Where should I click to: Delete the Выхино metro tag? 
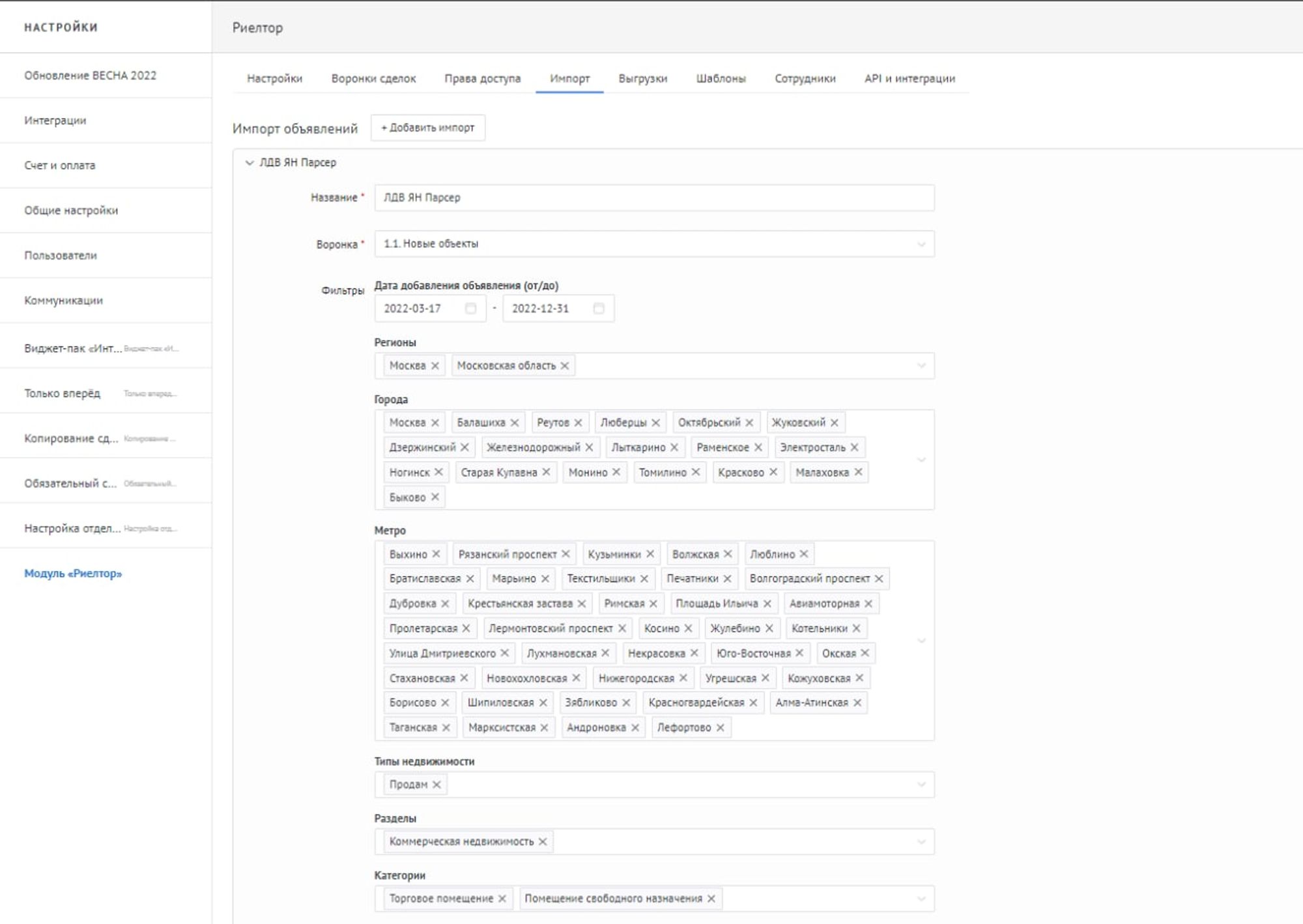[436, 554]
